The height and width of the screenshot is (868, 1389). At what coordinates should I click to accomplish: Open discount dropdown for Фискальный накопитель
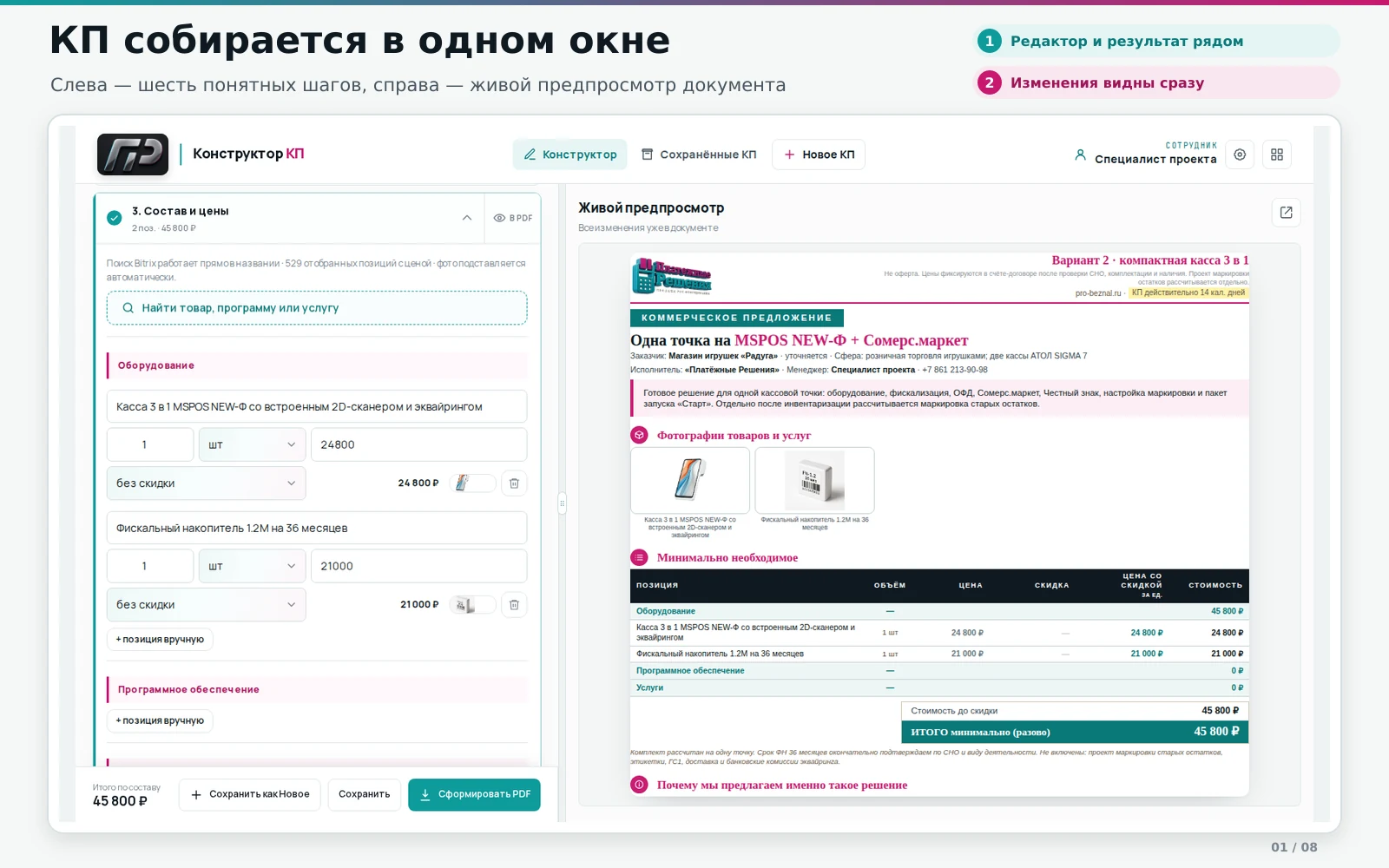tap(206, 605)
